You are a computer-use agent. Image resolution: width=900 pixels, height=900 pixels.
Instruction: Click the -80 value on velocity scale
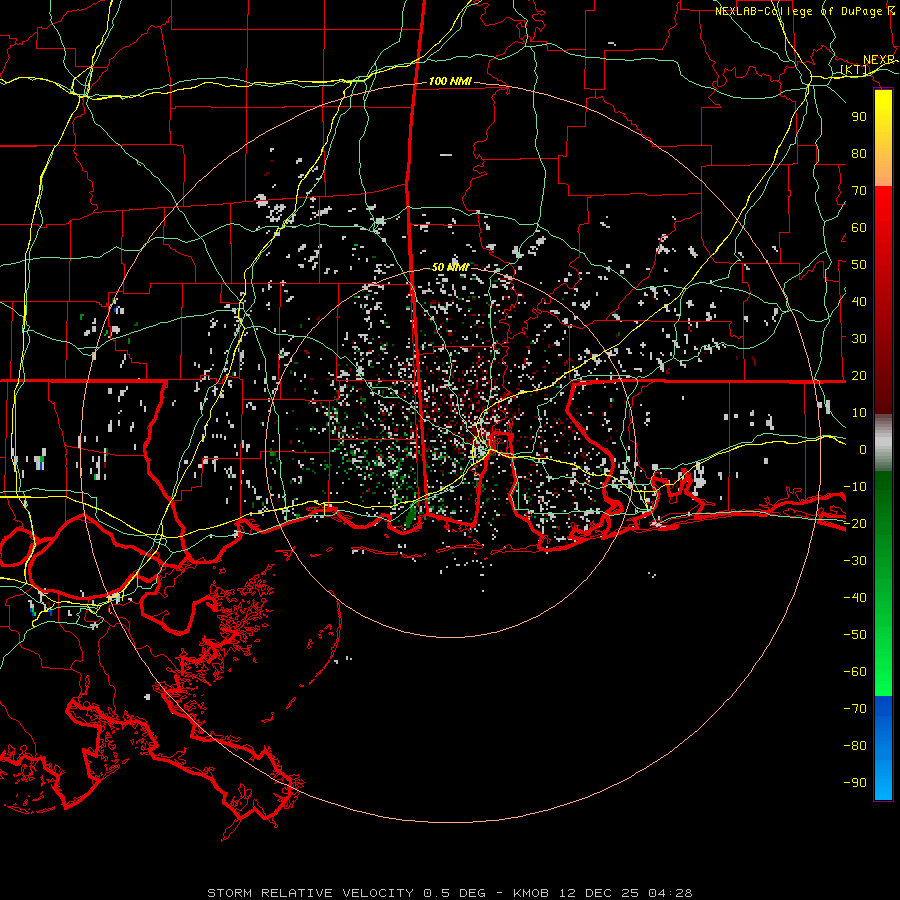[855, 746]
